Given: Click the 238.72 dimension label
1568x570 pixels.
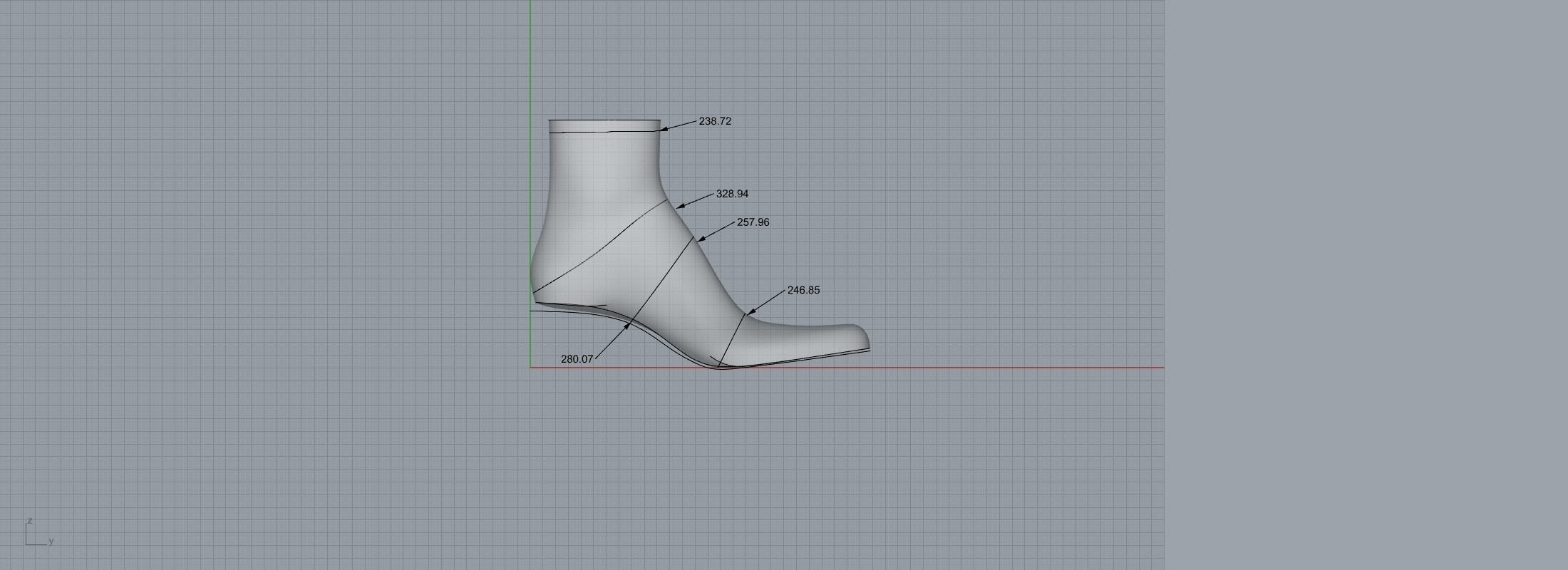Looking at the screenshot, I should [715, 121].
